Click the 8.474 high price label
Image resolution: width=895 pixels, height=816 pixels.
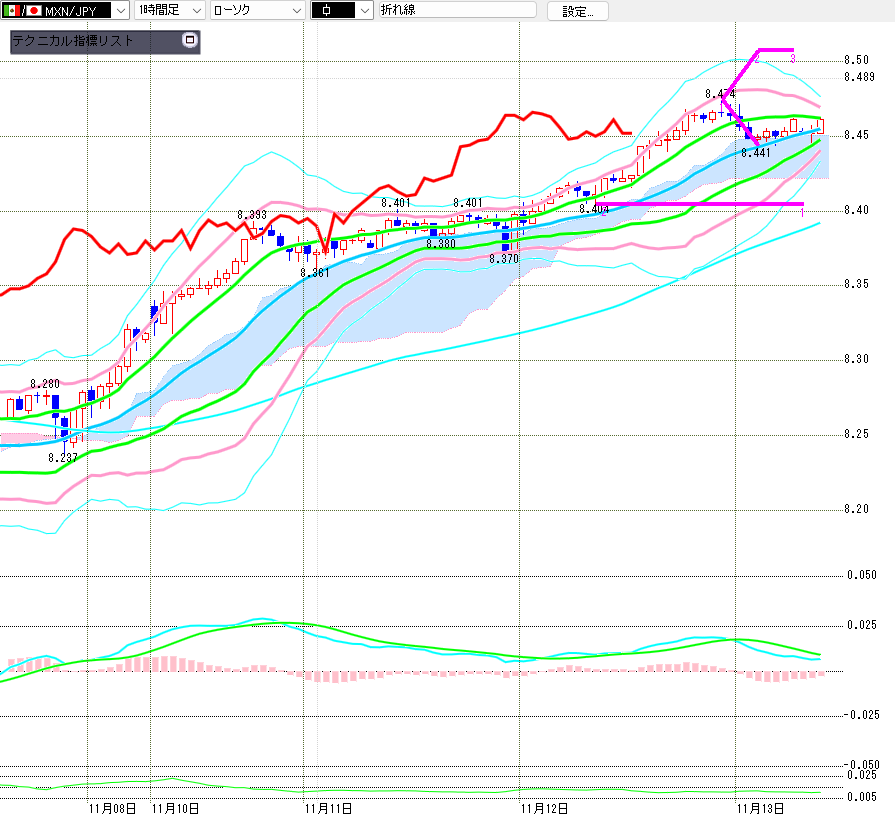tap(720, 94)
